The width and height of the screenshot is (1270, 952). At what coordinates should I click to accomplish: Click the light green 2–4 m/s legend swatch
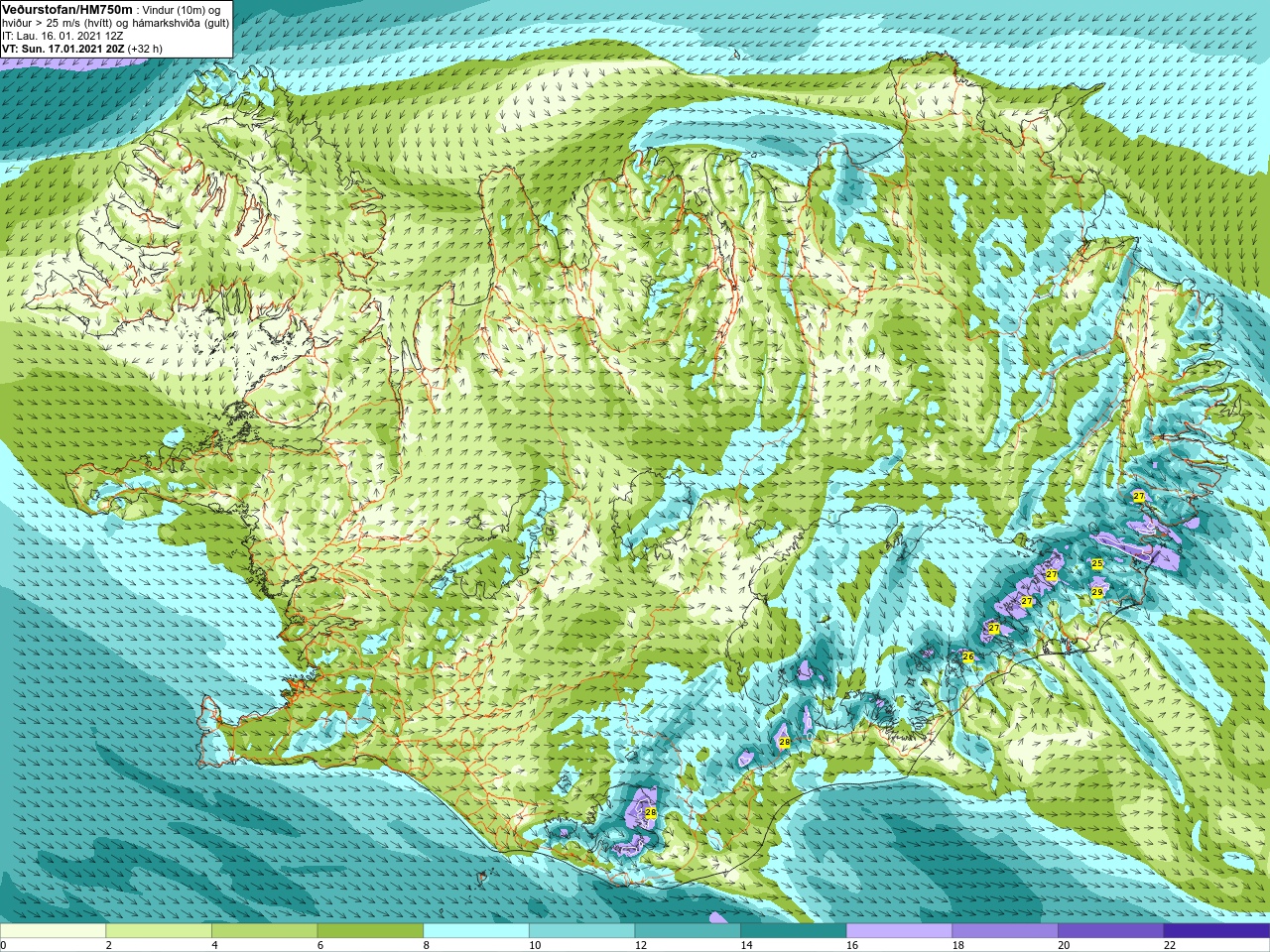pyautogui.click(x=159, y=931)
